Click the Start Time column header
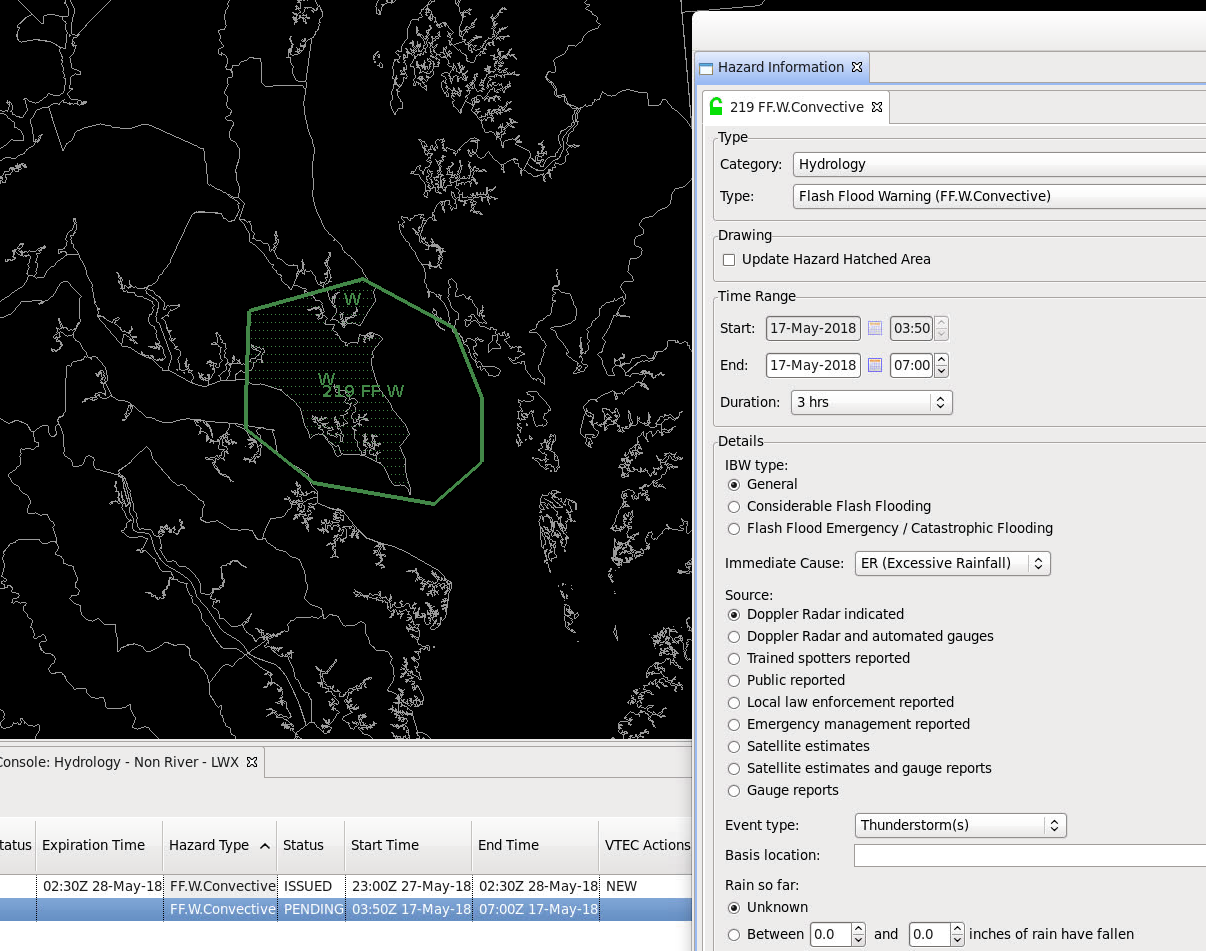This screenshot has height=951, width=1206. pos(408,845)
